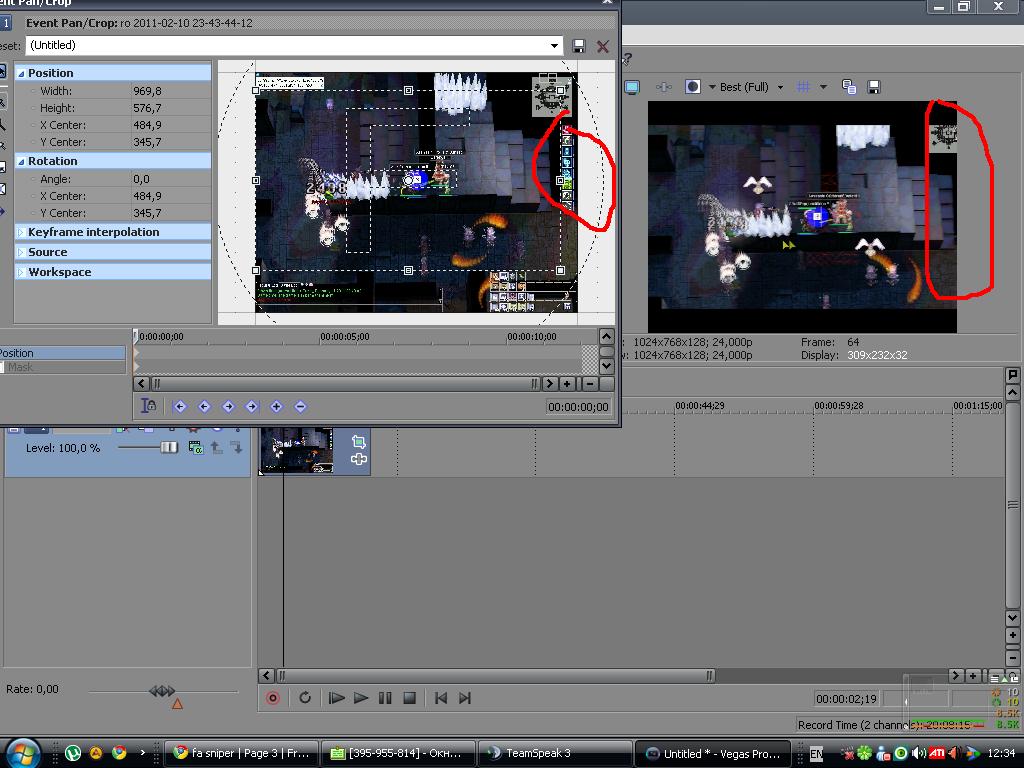Select the Position keyframe row
1024x768 pixels.
tap(63, 353)
